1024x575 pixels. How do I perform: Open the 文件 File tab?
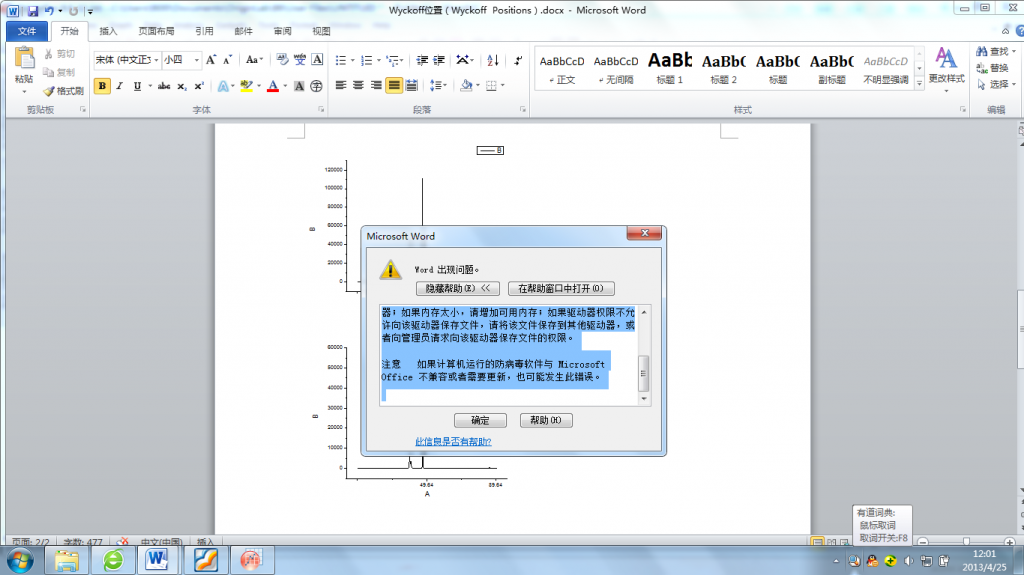pos(27,31)
